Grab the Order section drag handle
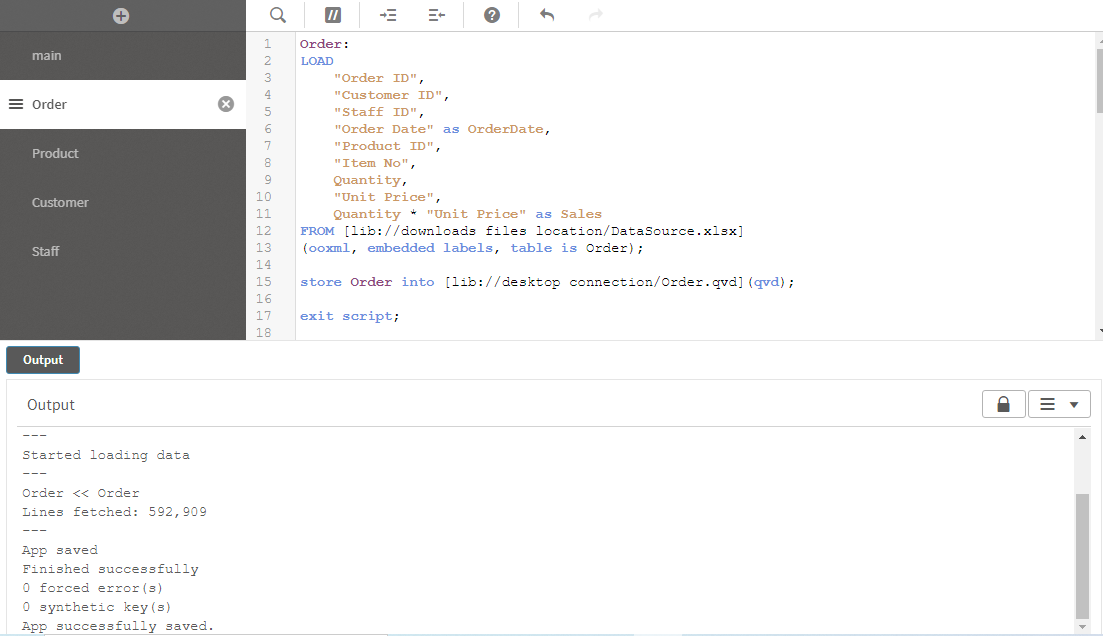This screenshot has width=1103, height=636. click(x=16, y=104)
